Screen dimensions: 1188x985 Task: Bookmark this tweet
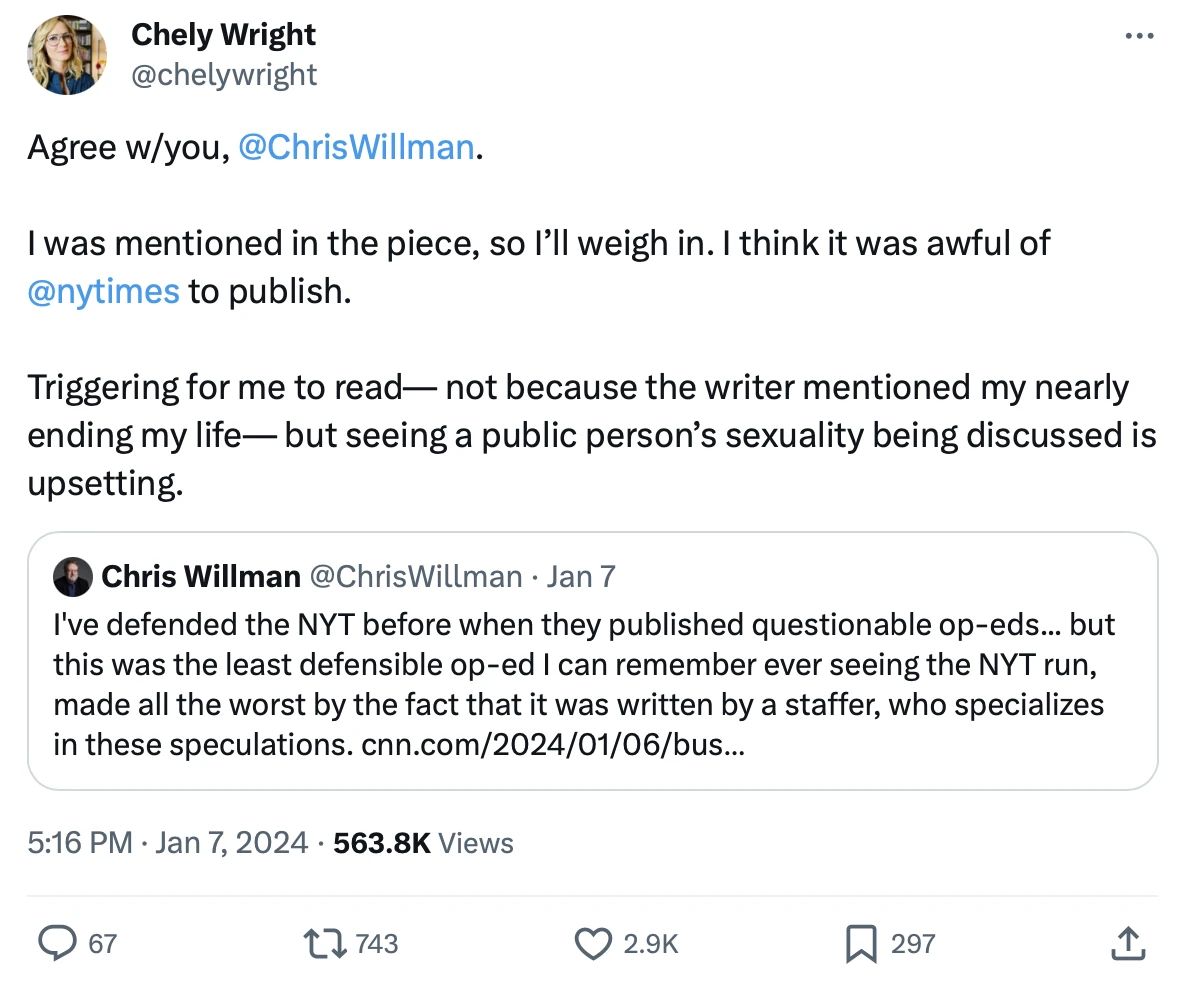tap(861, 943)
